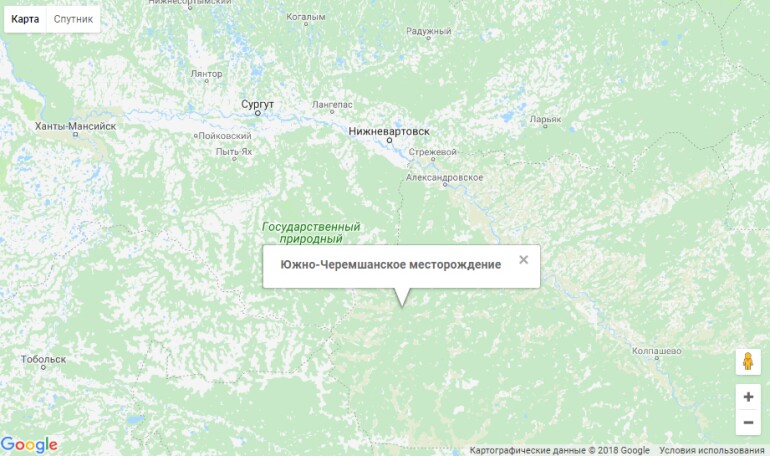
Task: Switch to the Спутник satellite view
Action: [73, 20]
